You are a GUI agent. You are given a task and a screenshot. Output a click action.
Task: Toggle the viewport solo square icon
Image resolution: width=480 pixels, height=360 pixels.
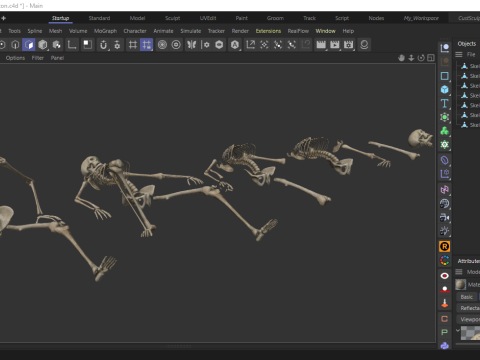click(87, 45)
